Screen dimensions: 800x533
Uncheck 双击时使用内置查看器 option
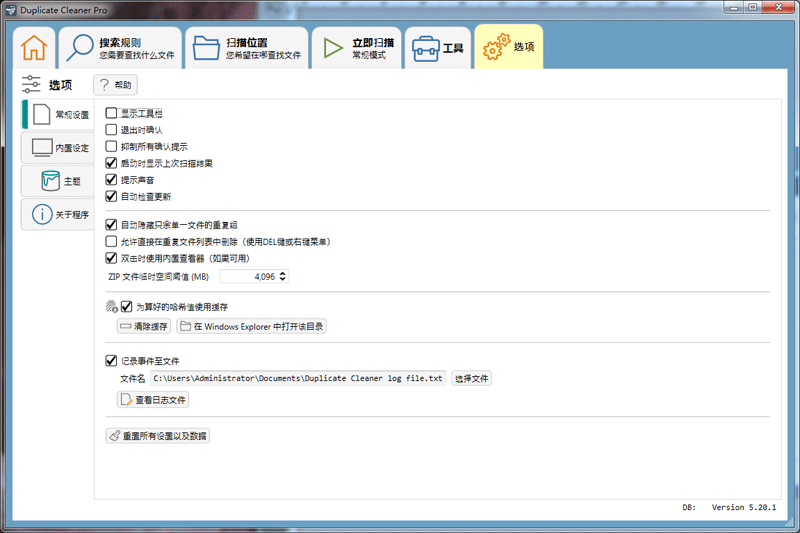click(111, 258)
